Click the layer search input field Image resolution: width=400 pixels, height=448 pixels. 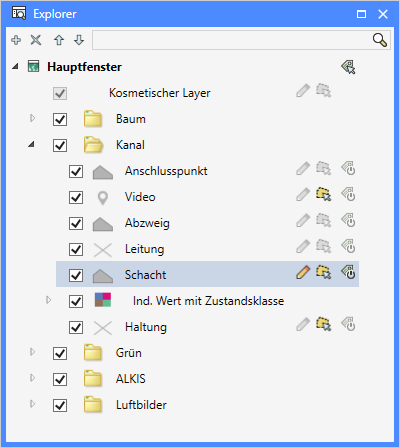[x=232, y=40]
